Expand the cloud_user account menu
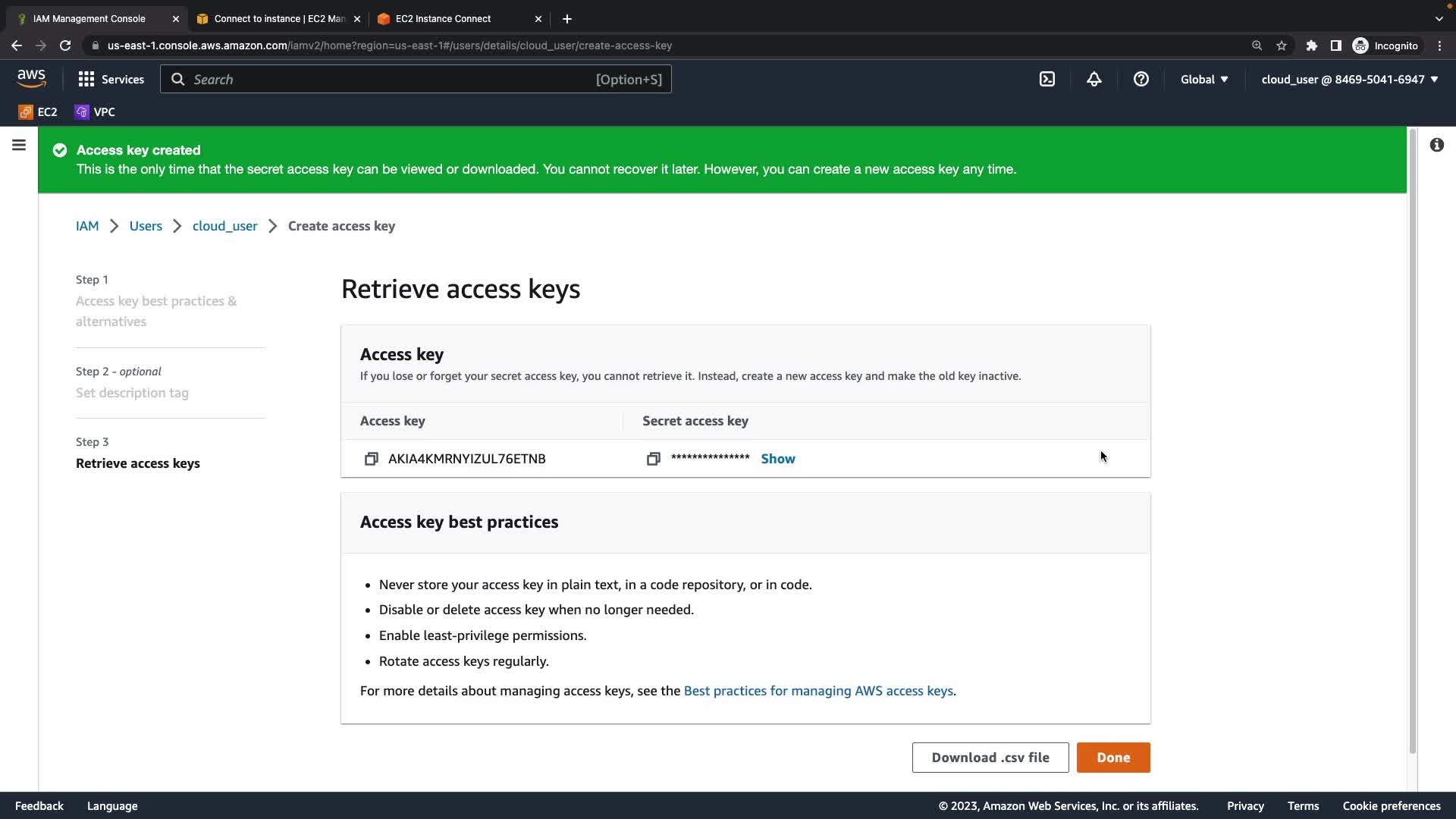Screen dimensions: 1456x819 point(1349,80)
